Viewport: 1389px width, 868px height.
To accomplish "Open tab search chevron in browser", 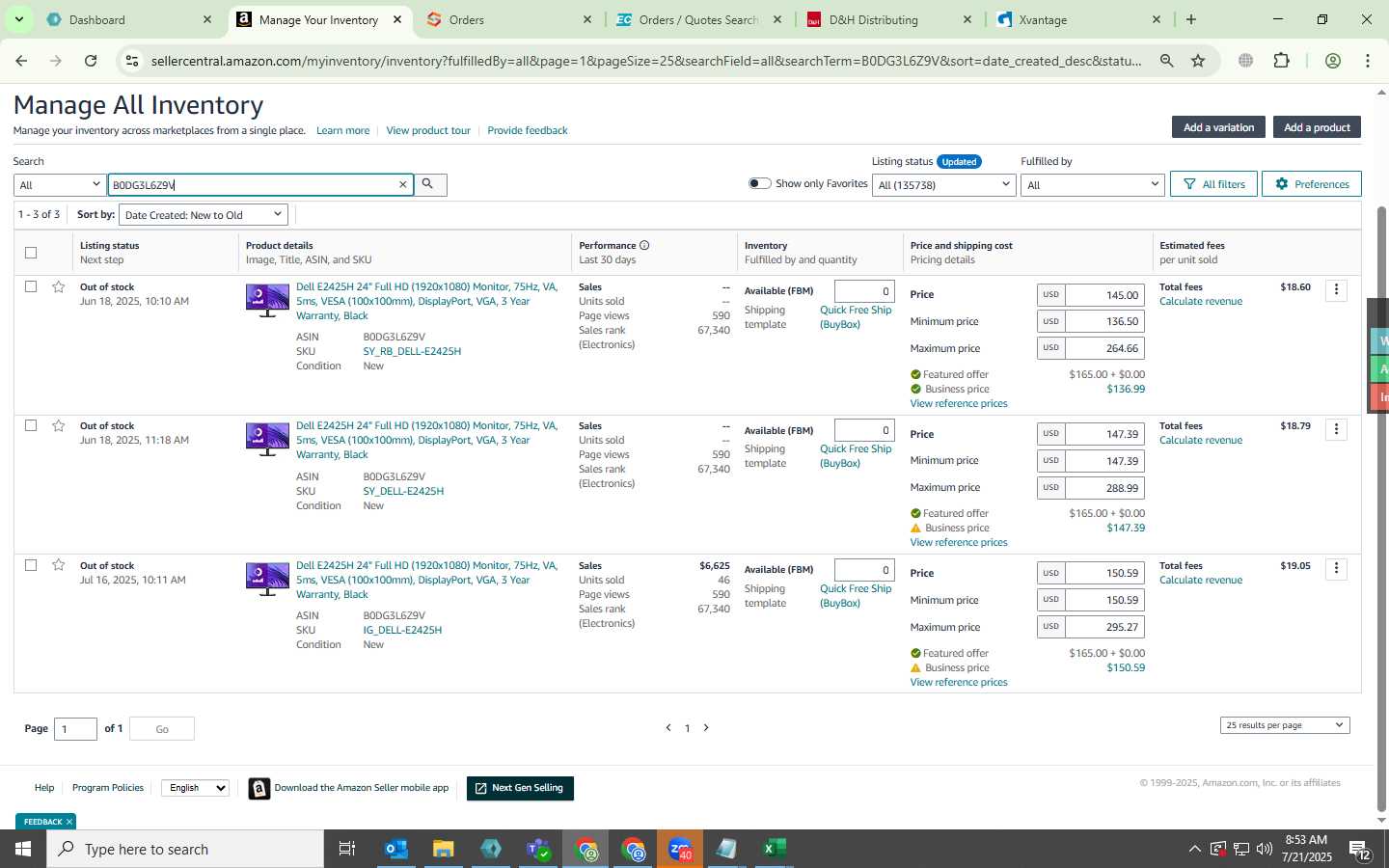I will coord(18,19).
